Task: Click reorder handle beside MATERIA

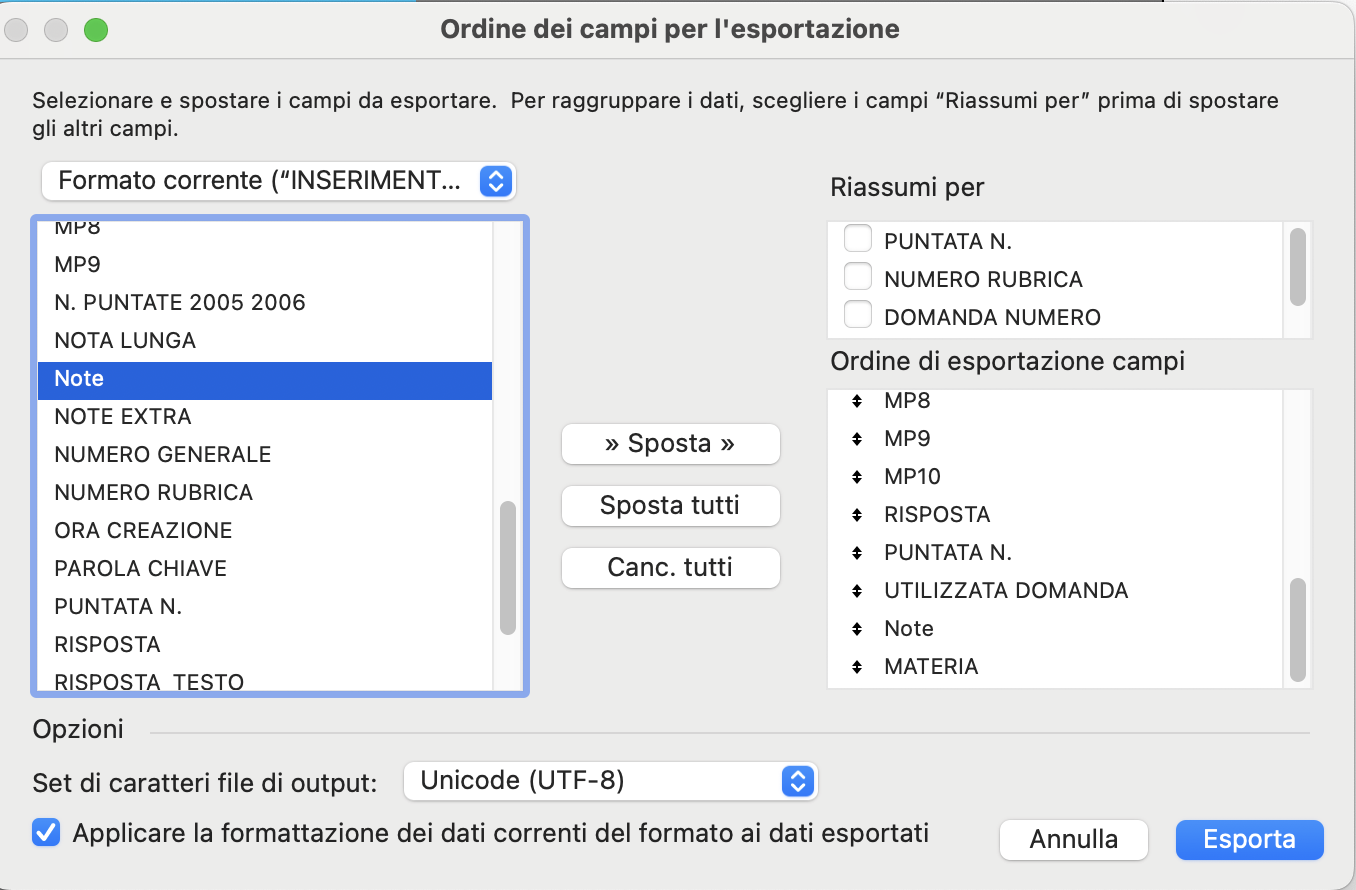Action: click(x=857, y=667)
